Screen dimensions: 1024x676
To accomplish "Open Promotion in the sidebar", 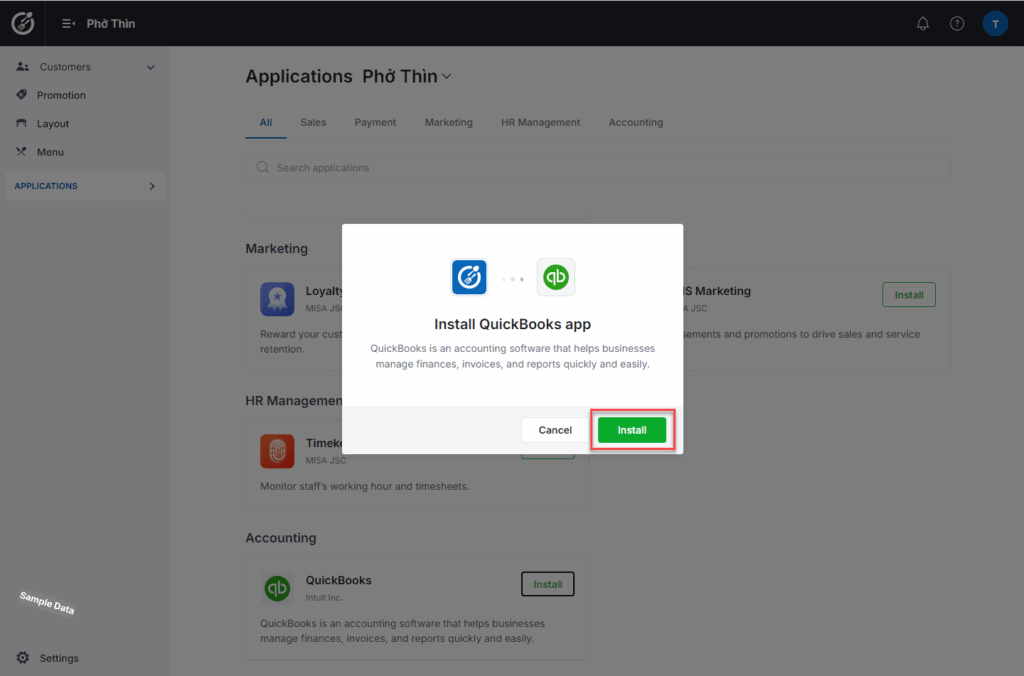I will [x=61, y=96].
